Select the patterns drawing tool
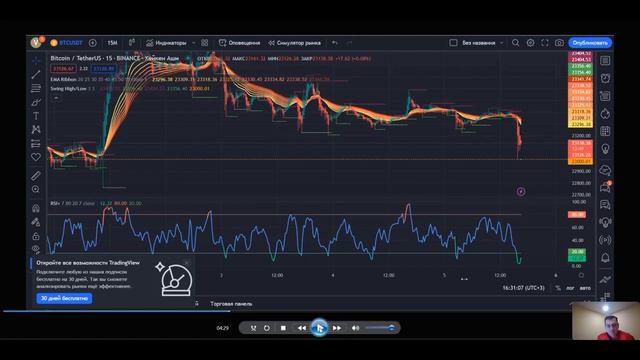 tap(36, 129)
